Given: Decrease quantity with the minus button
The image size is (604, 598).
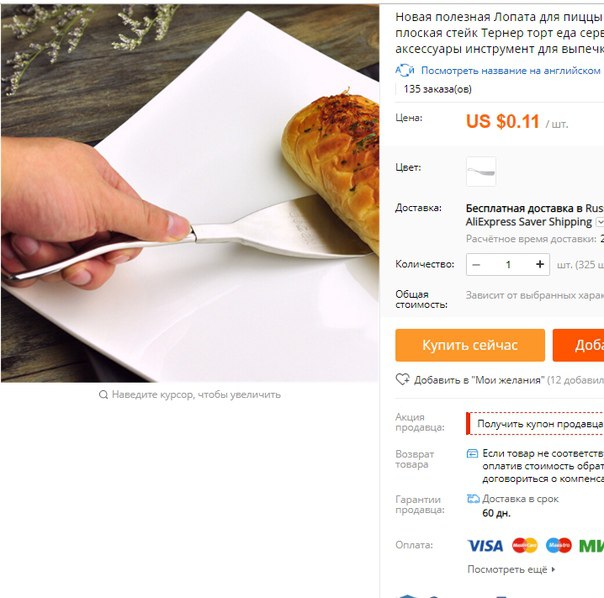Looking at the screenshot, I should coord(476,264).
